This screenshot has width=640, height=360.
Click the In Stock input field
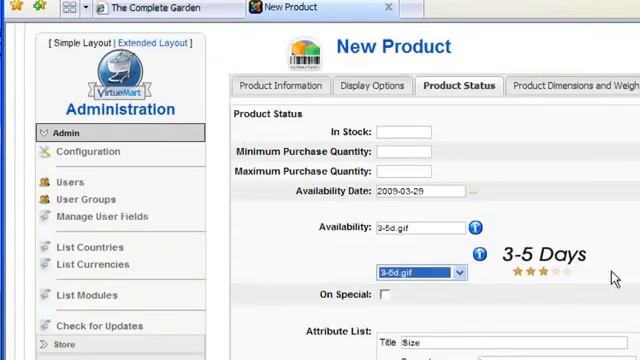tap(404, 132)
